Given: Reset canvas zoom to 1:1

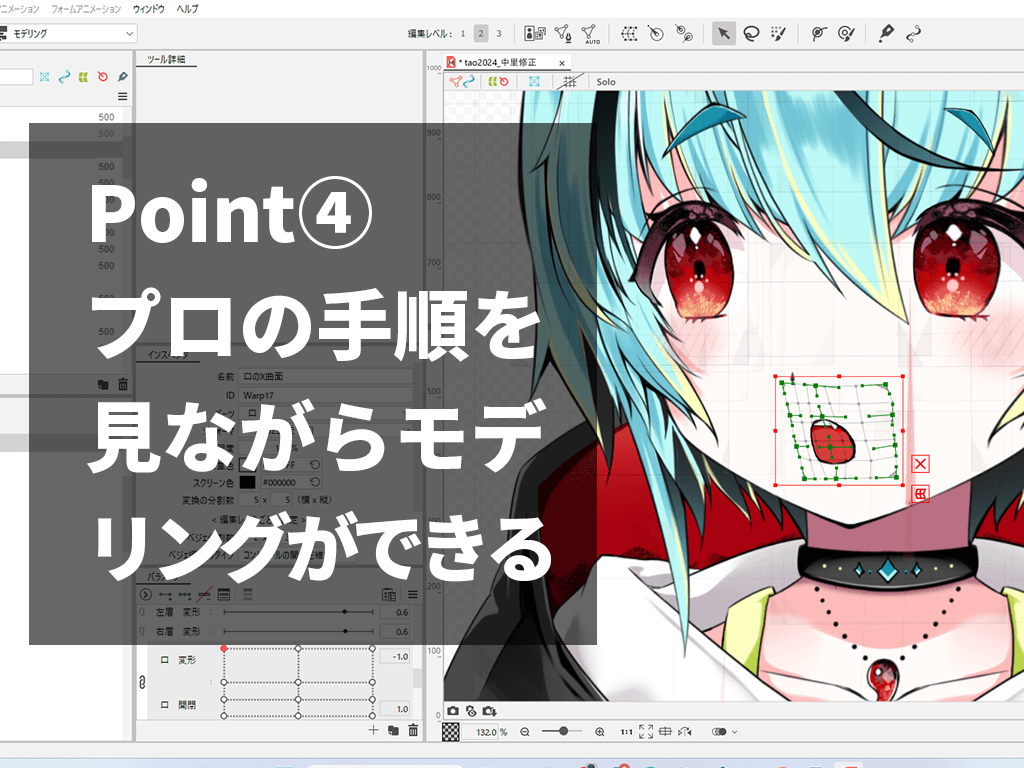Looking at the screenshot, I should click(x=626, y=732).
